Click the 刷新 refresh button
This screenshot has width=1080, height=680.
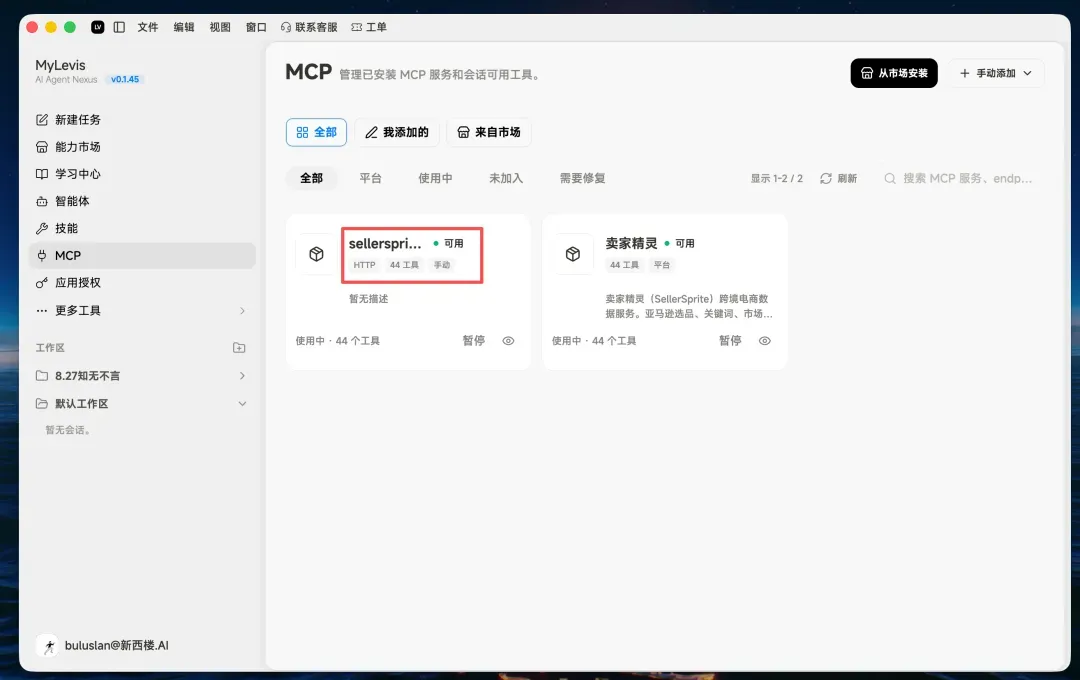tap(838, 178)
